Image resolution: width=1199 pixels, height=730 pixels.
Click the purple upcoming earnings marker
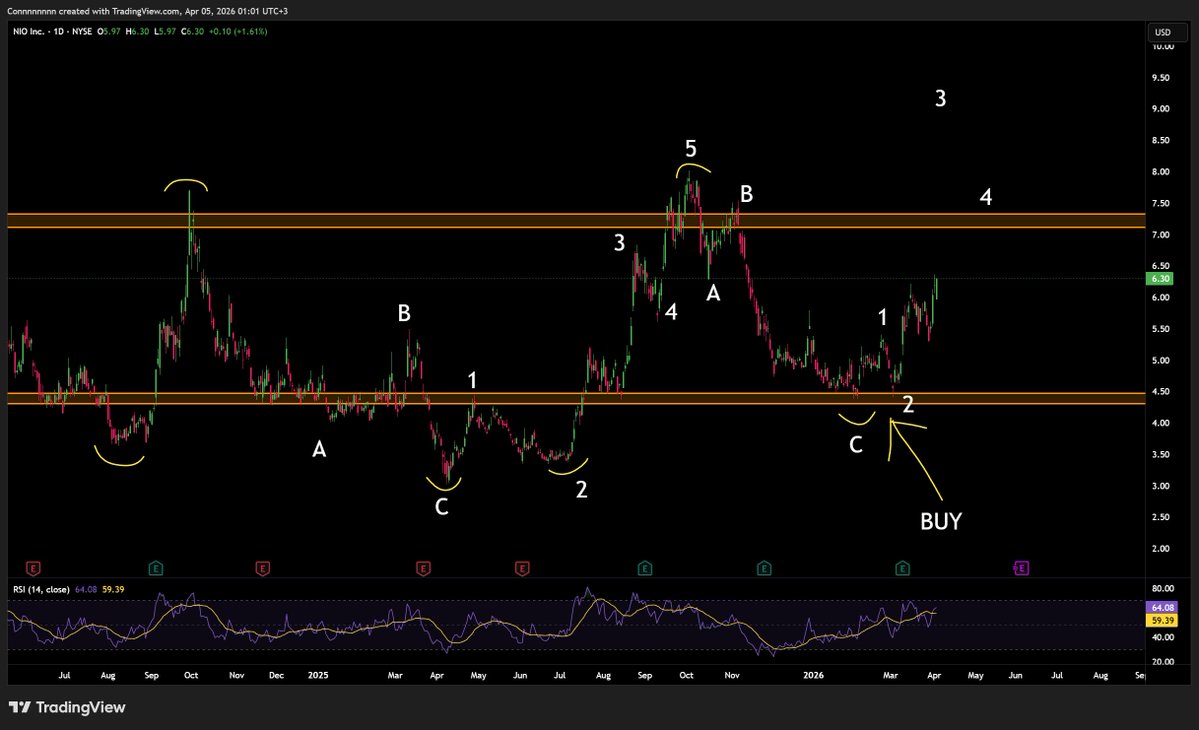point(1021,568)
